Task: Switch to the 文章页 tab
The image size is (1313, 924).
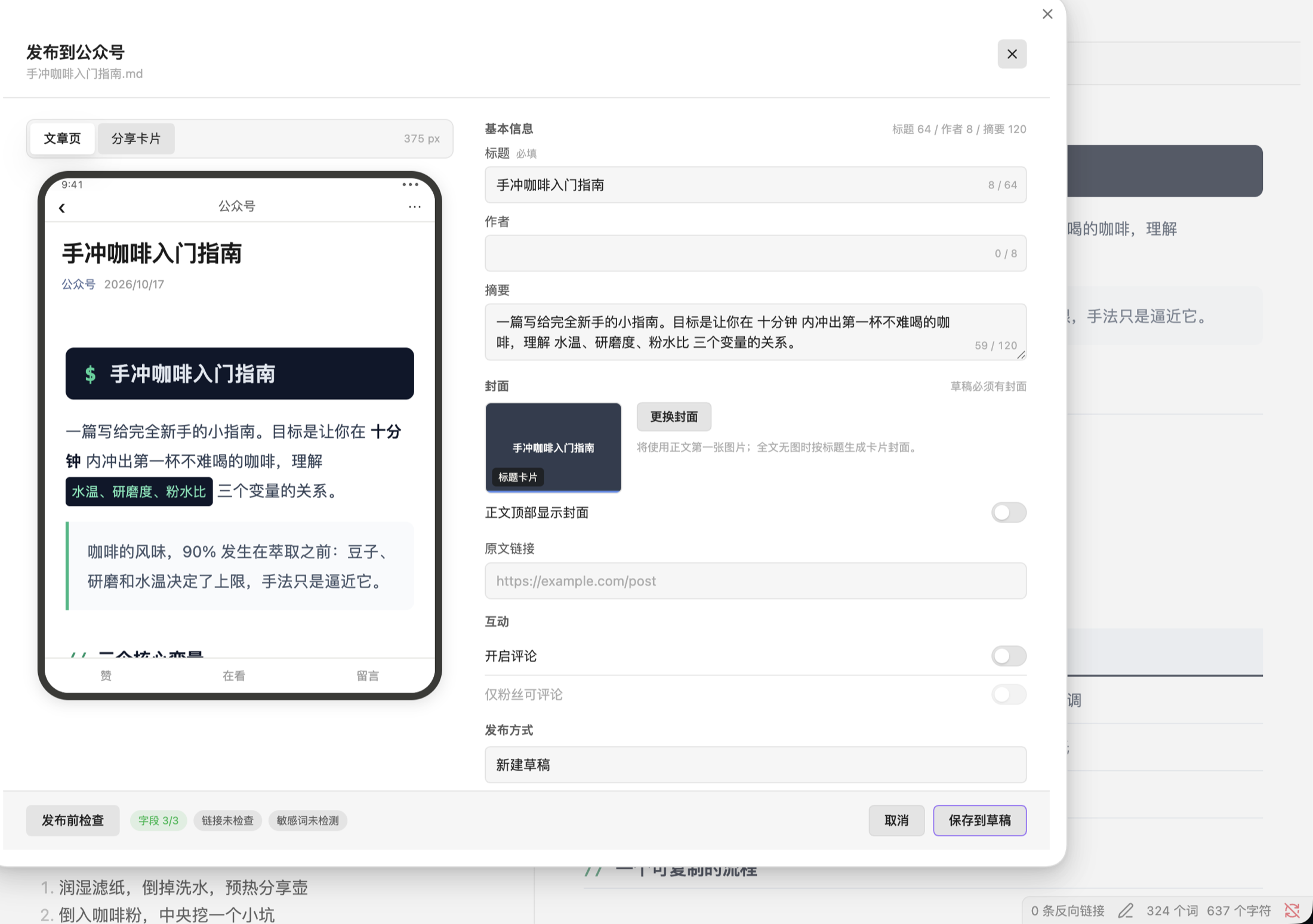Action: point(62,138)
